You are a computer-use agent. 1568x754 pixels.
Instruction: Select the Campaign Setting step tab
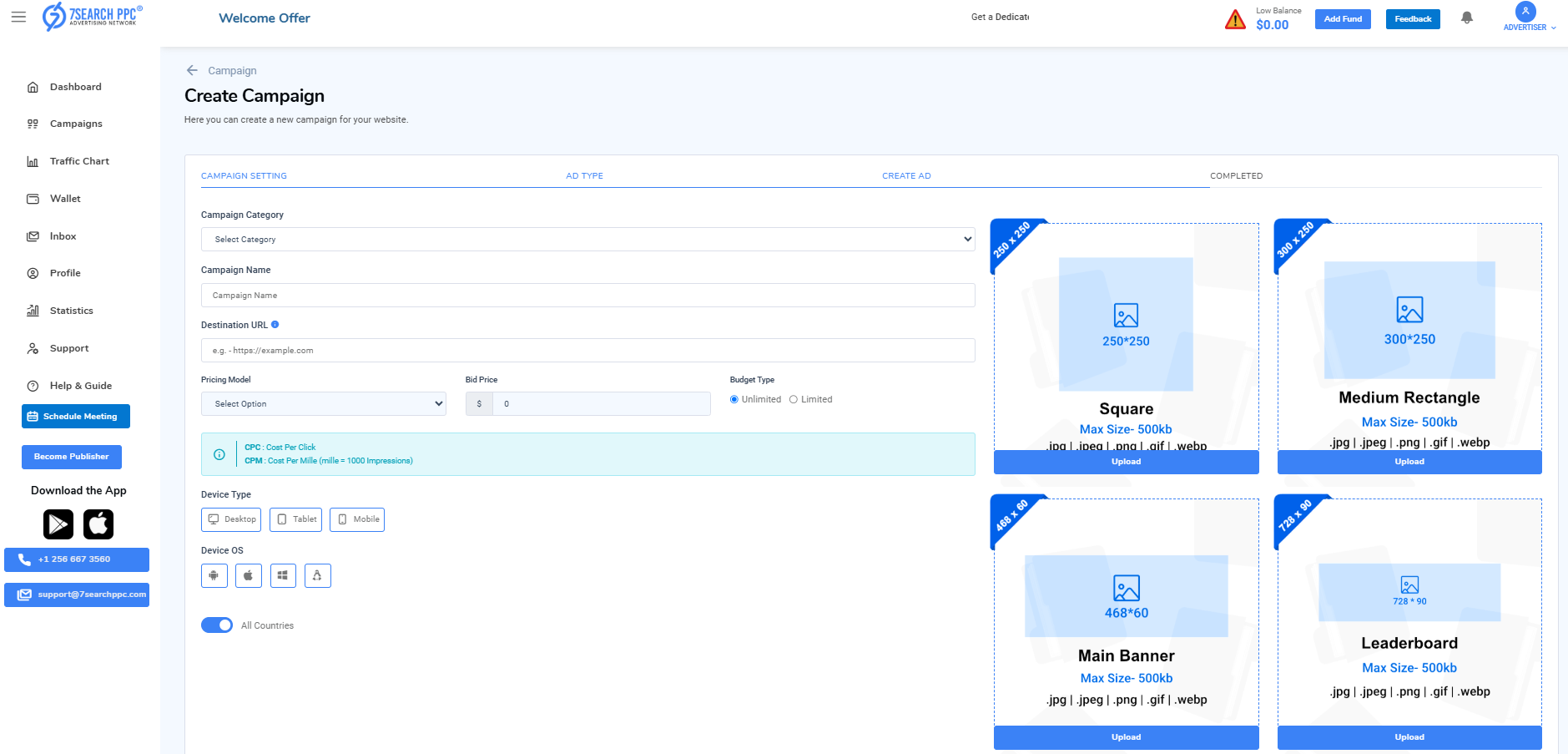click(244, 176)
